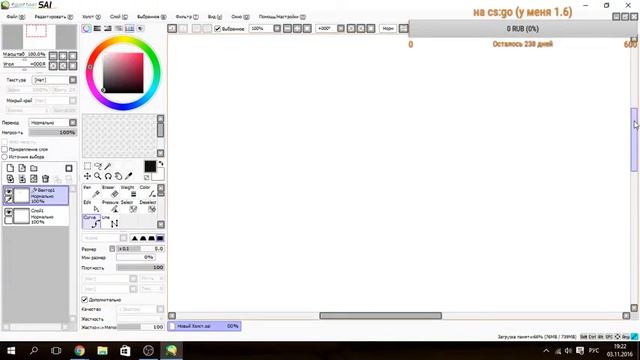Show the HSV sliders panel
This screenshot has height=360, width=640.
[108, 28]
